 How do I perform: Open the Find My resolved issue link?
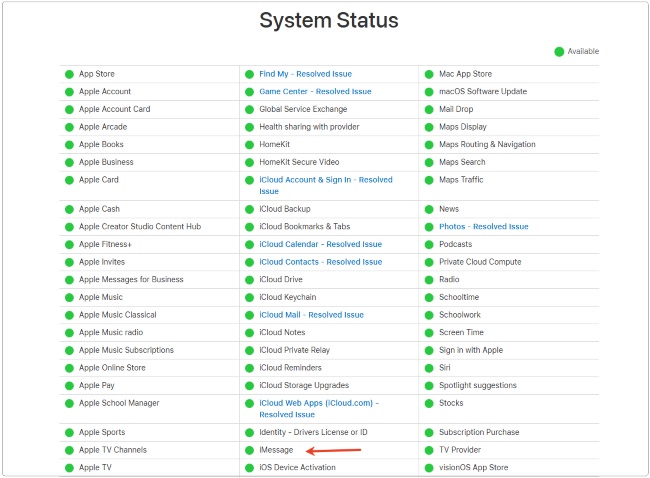(x=306, y=74)
